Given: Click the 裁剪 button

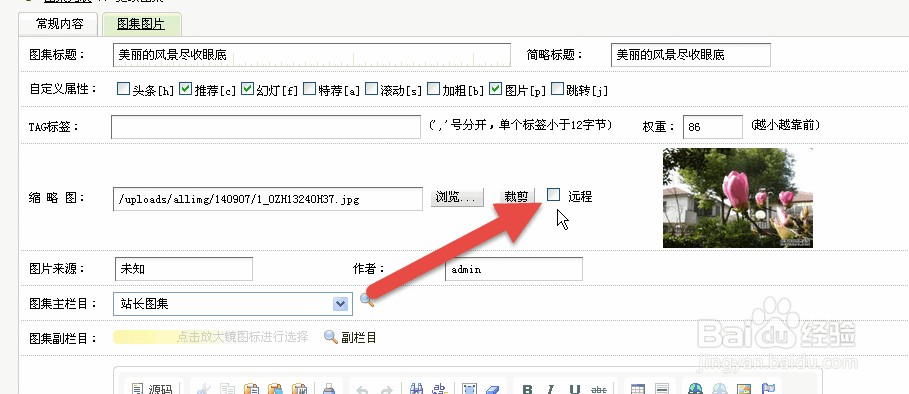Looking at the screenshot, I should tap(517, 196).
